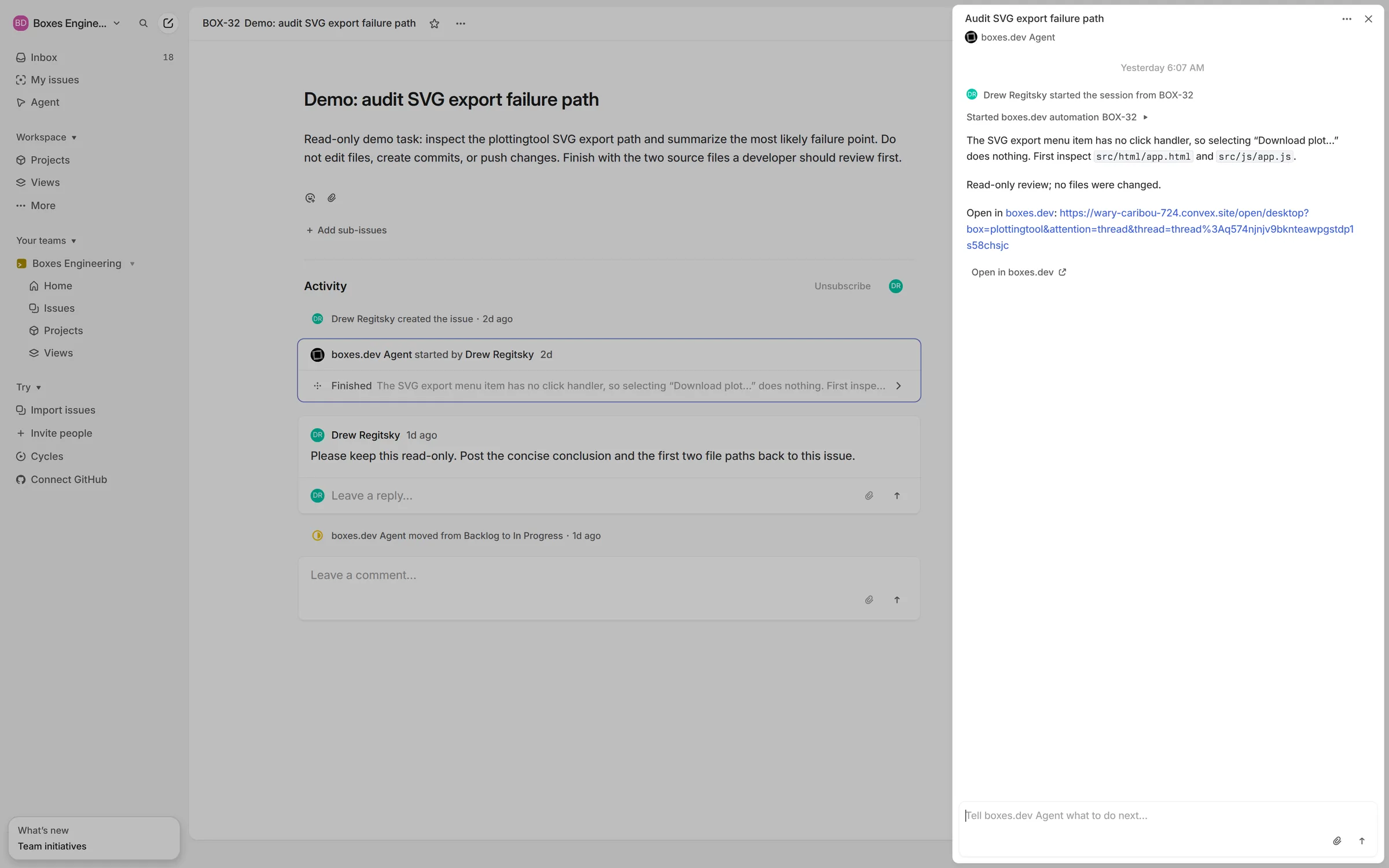Click Open in boxes.dev button
This screenshot has width=1389, height=868.
point(1019,272)
